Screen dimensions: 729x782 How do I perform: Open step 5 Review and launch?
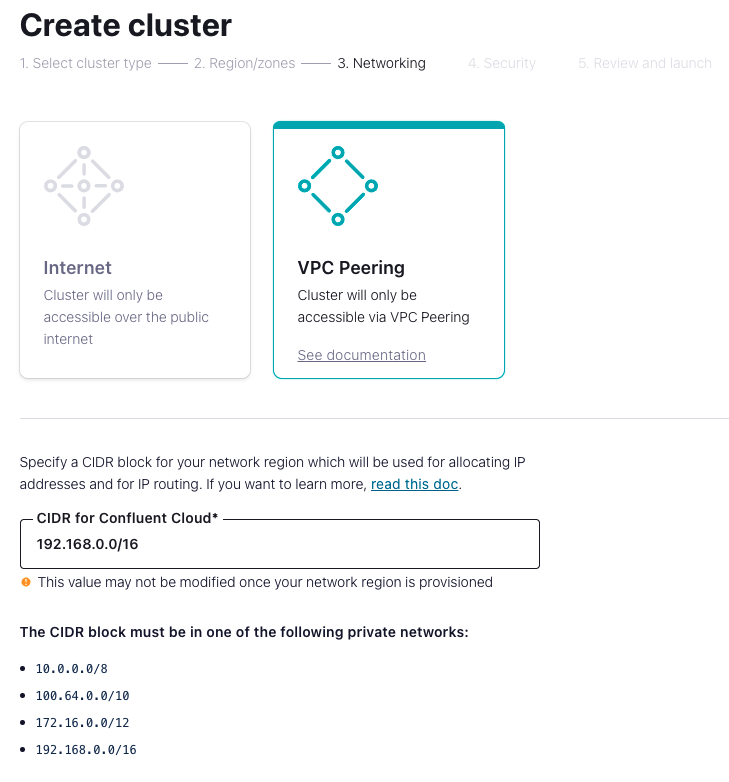645,63
